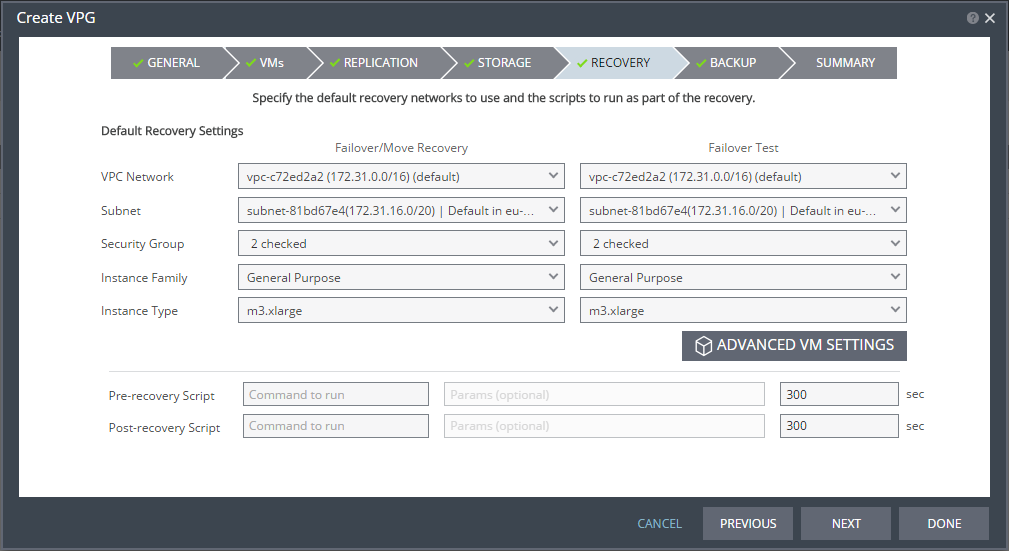Focus Post-recovery Script command field

[336, 426]
